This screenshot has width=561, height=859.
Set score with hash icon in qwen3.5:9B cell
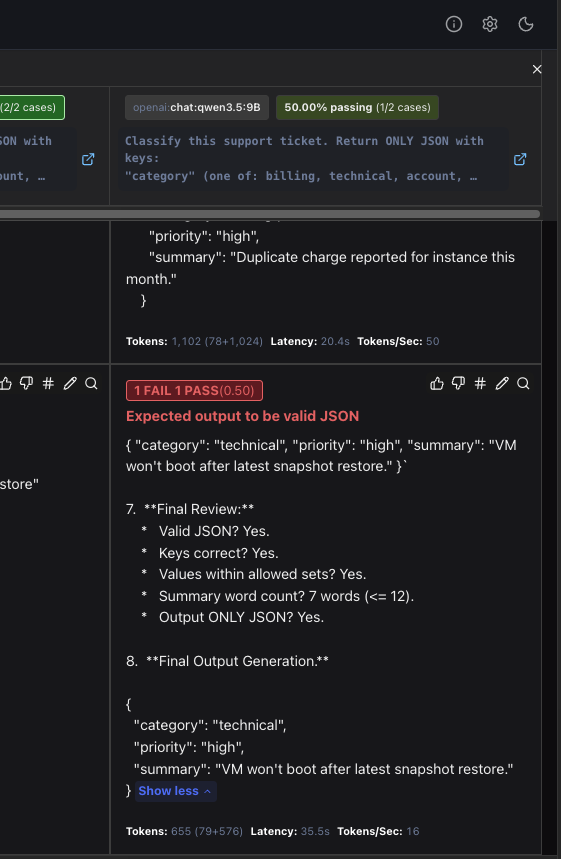[x=480, y=383]
